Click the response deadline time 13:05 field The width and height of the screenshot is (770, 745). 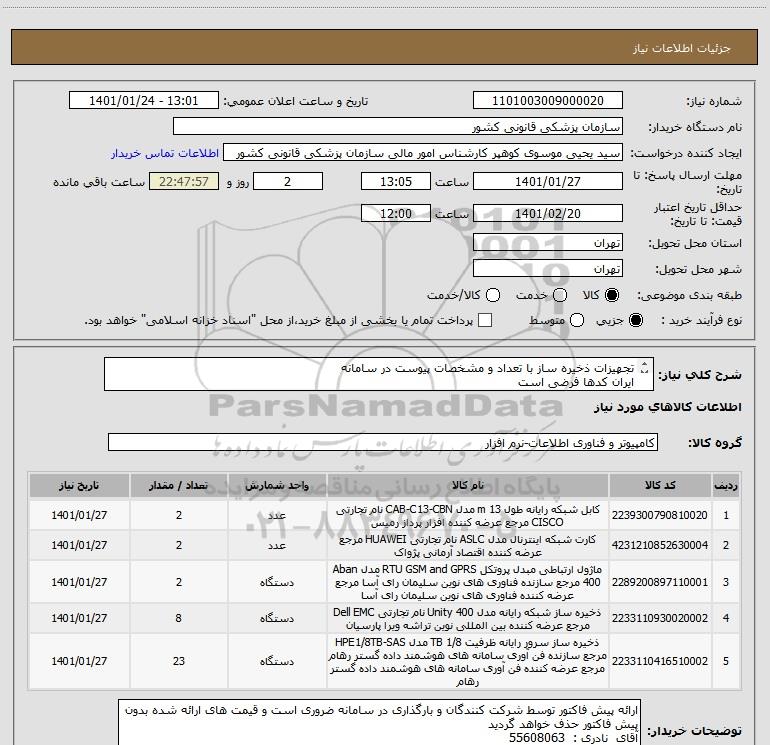click(396, 181)
